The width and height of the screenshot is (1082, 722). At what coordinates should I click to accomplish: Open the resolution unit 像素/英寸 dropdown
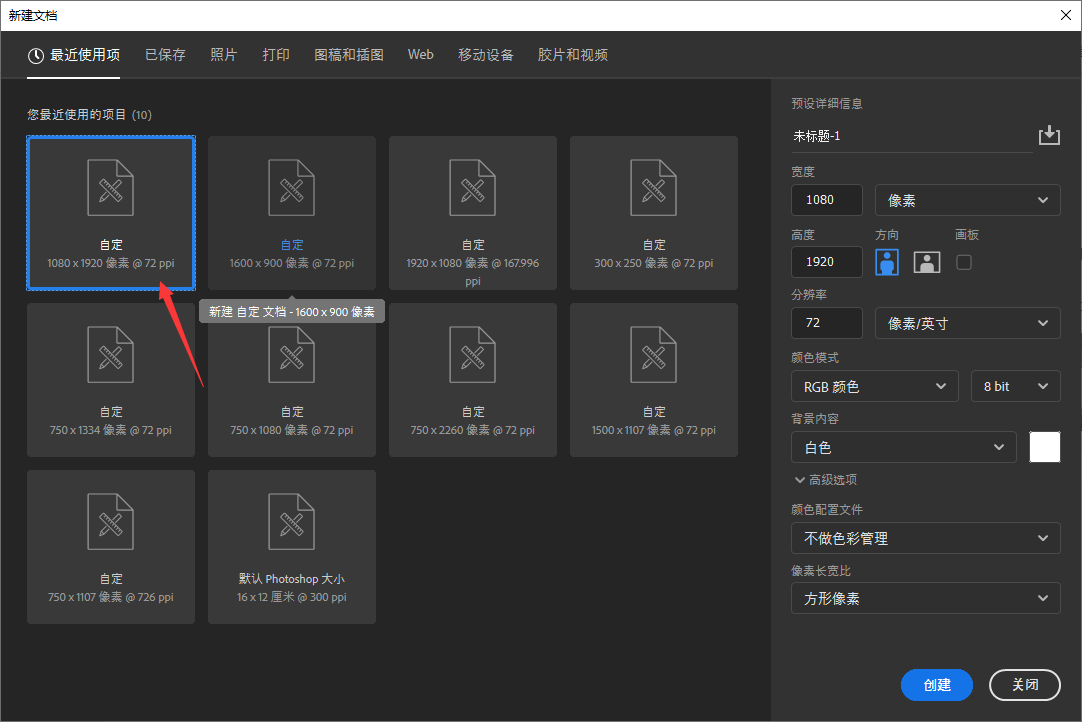967,323
